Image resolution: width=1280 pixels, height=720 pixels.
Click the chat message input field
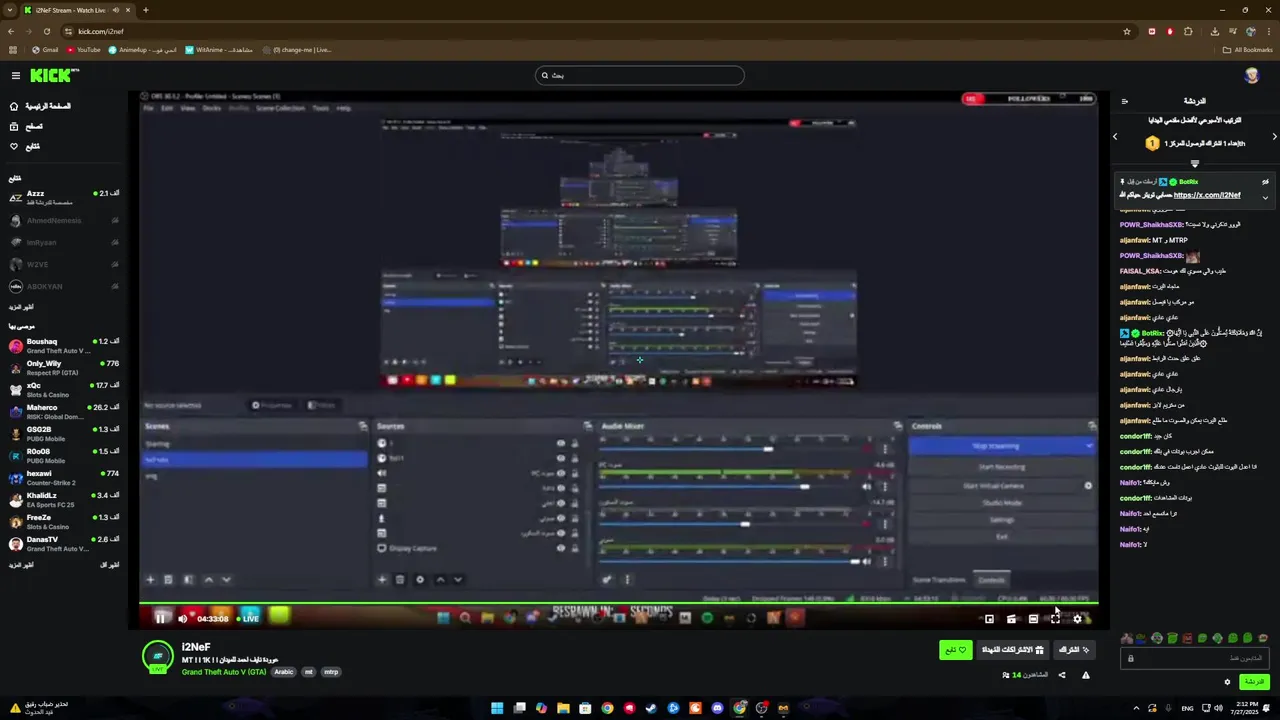[1196, 658]
